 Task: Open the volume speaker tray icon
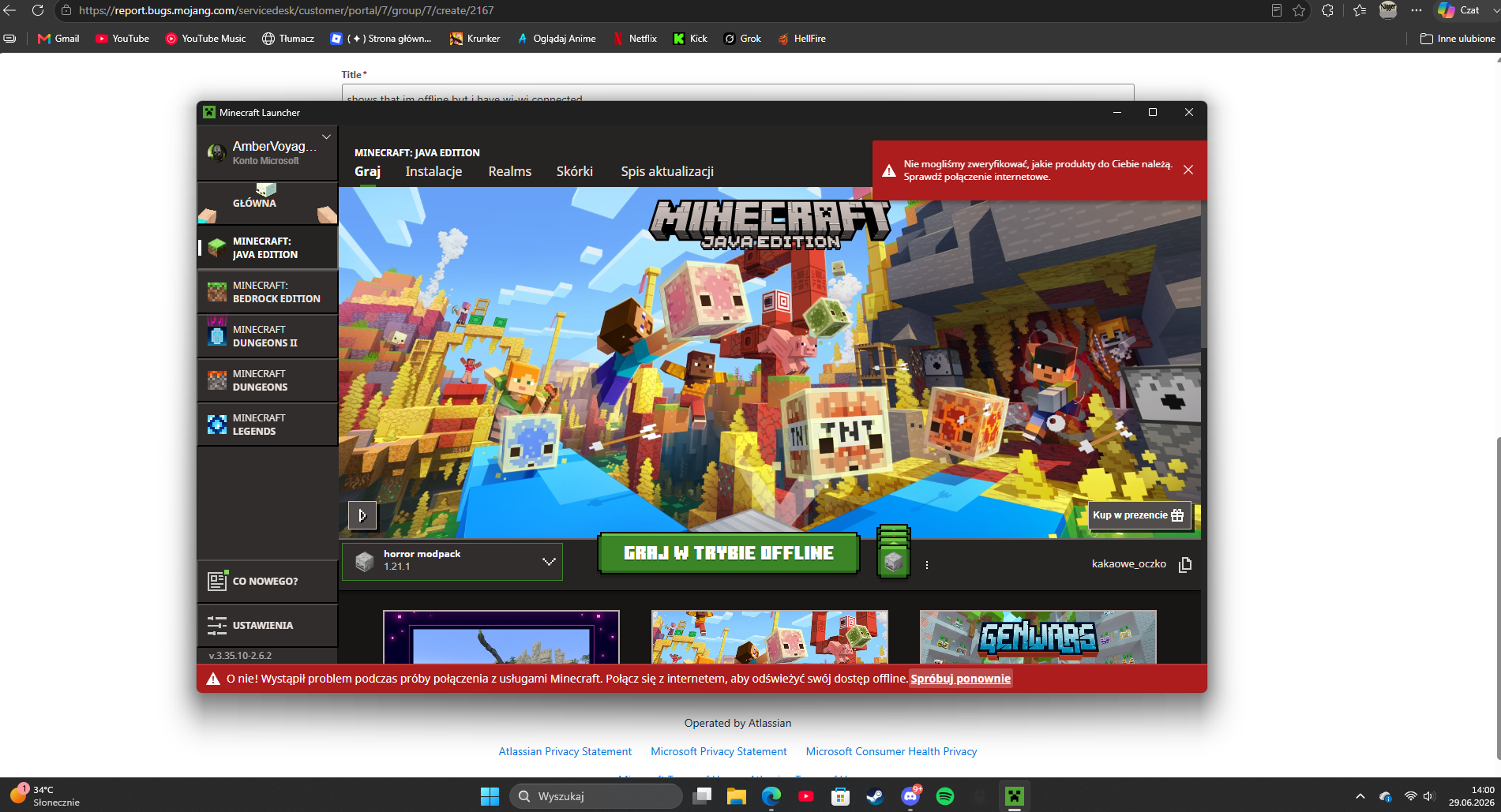1428,796
